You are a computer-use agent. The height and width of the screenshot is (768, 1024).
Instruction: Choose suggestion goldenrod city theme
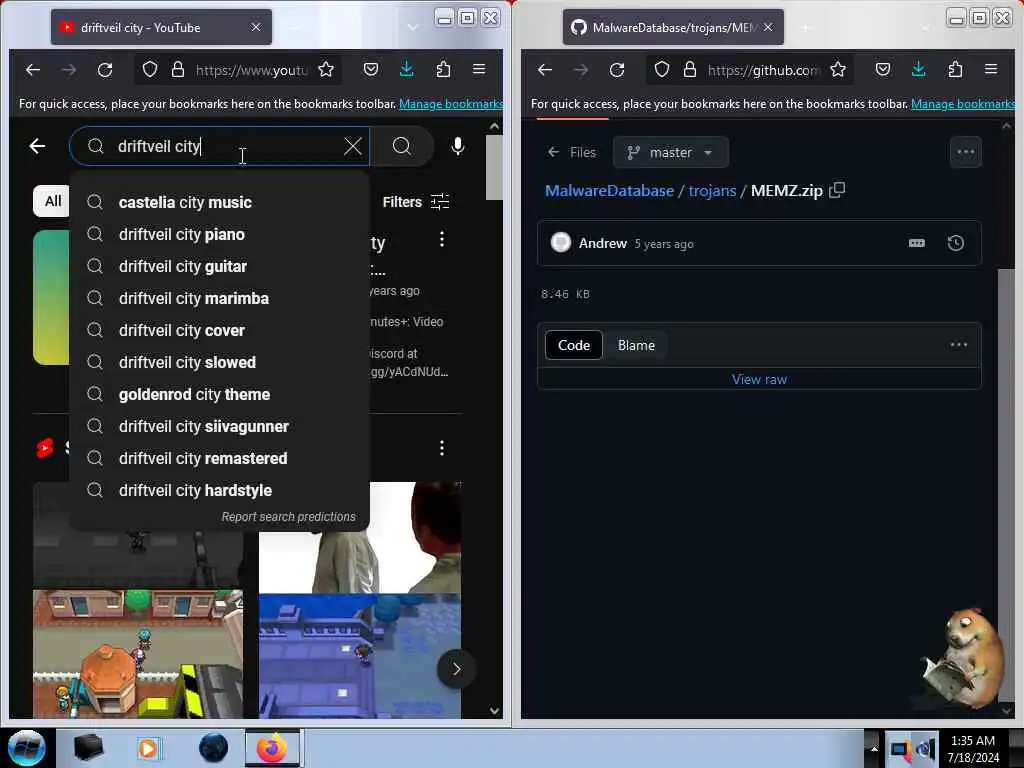click(219, 394)
